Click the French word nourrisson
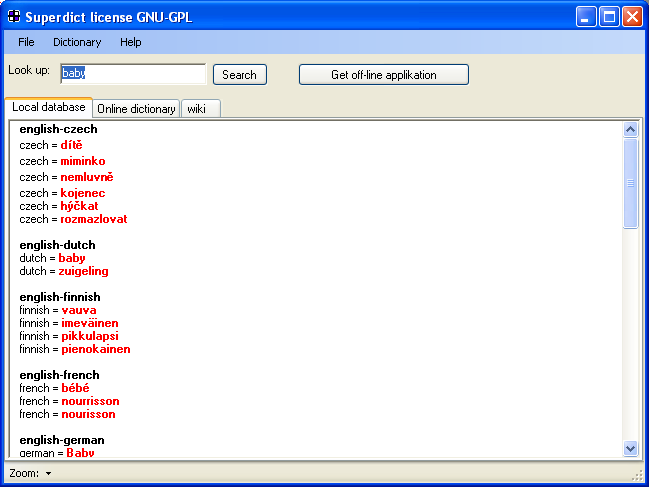 pos(90,401)
